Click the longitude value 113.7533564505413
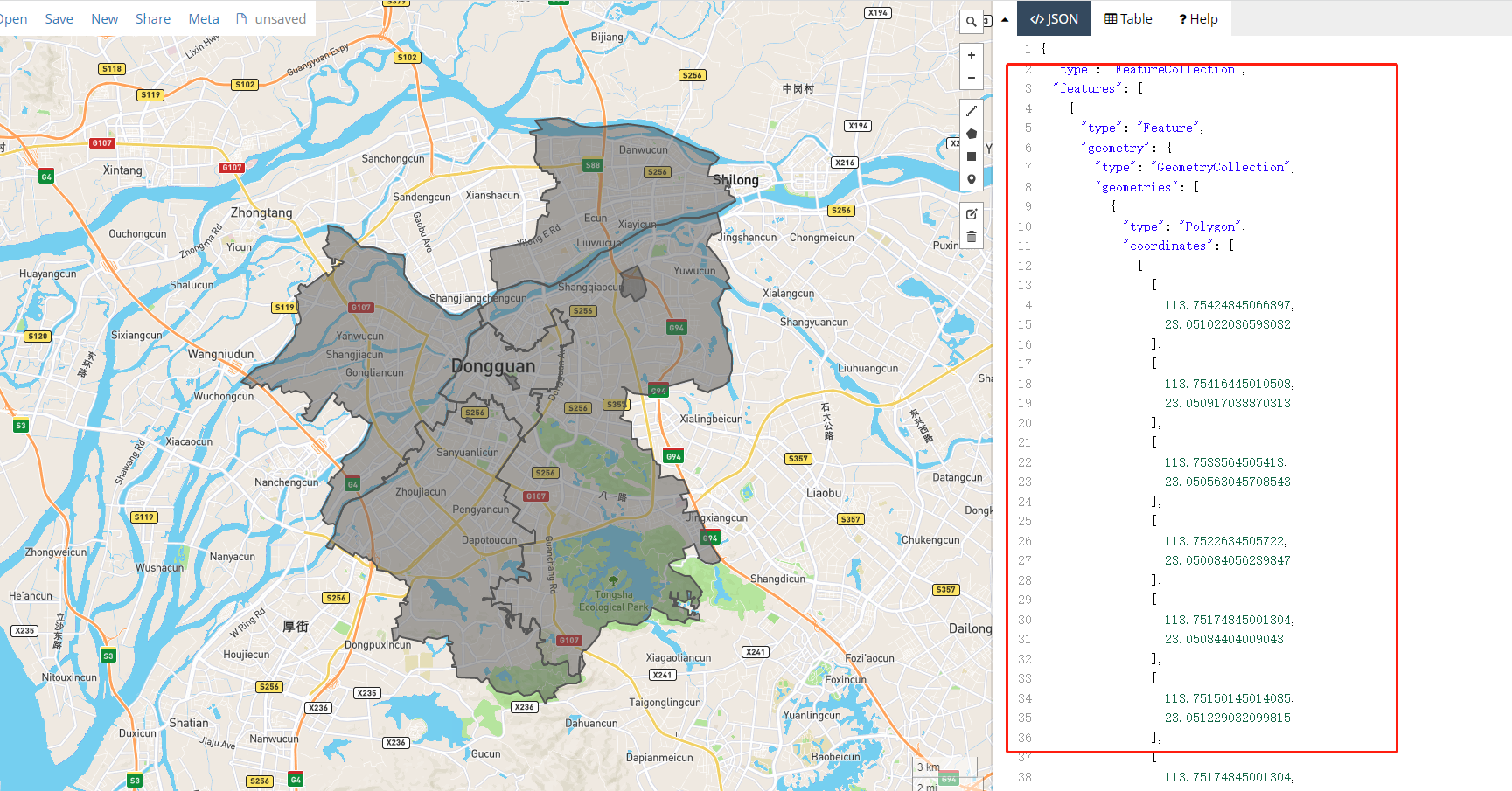Screen dimensions: 1512x791 [x=1224, y=462]
